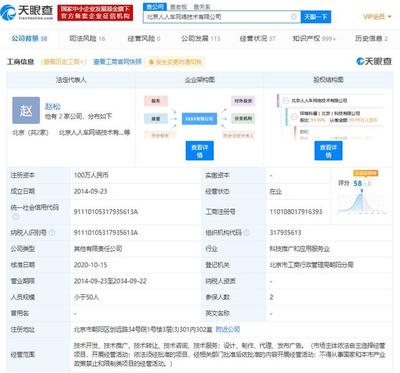Screen dimensions: 400x373
Task: Click the 天眼一下 search button
Action: point(316,17)
